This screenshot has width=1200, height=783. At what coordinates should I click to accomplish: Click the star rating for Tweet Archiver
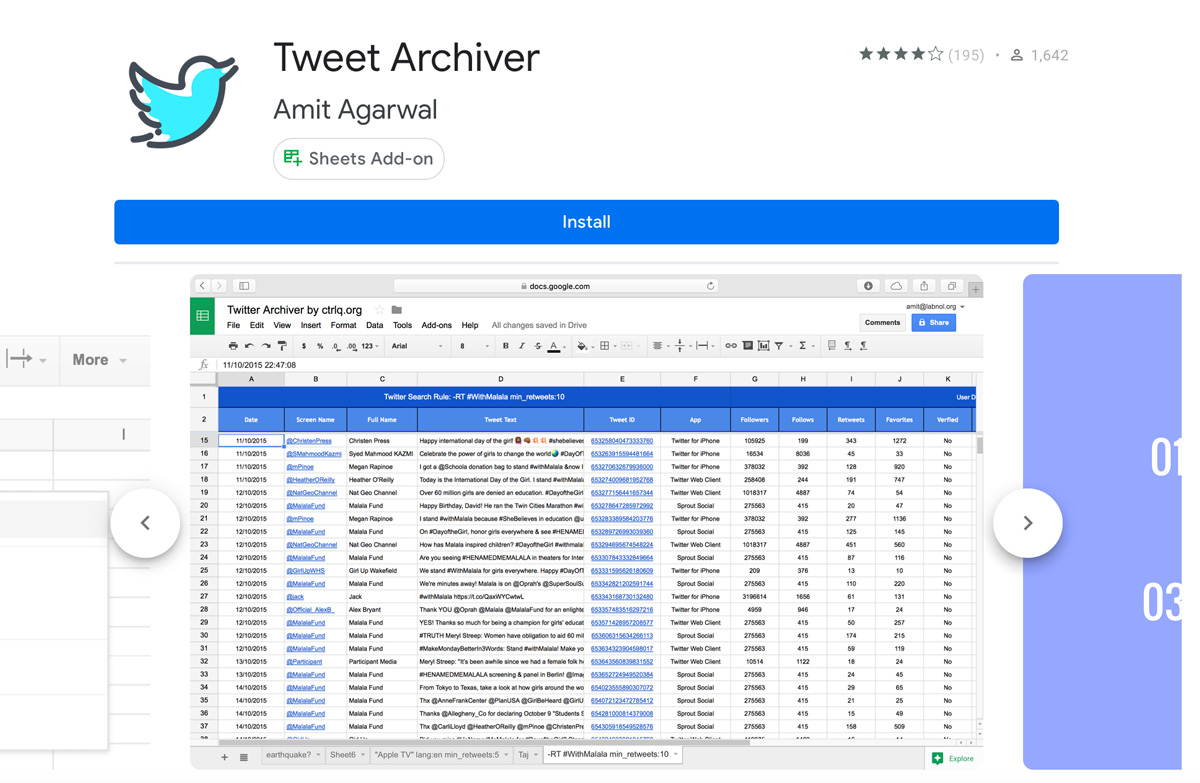click(x=900, y=55)
